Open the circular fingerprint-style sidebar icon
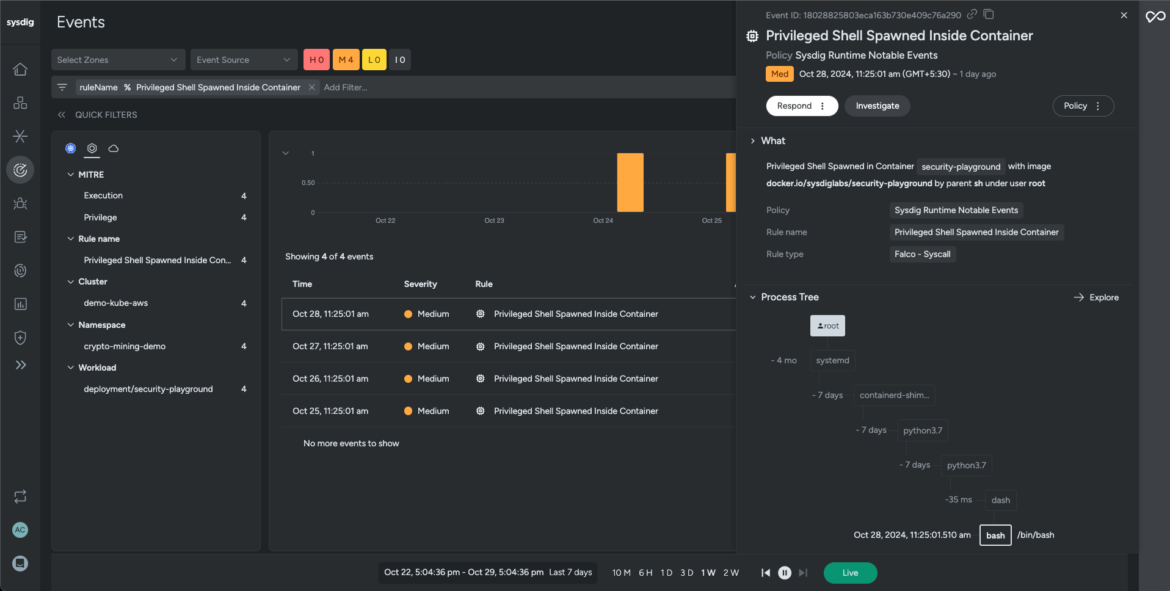 (20, 271)
